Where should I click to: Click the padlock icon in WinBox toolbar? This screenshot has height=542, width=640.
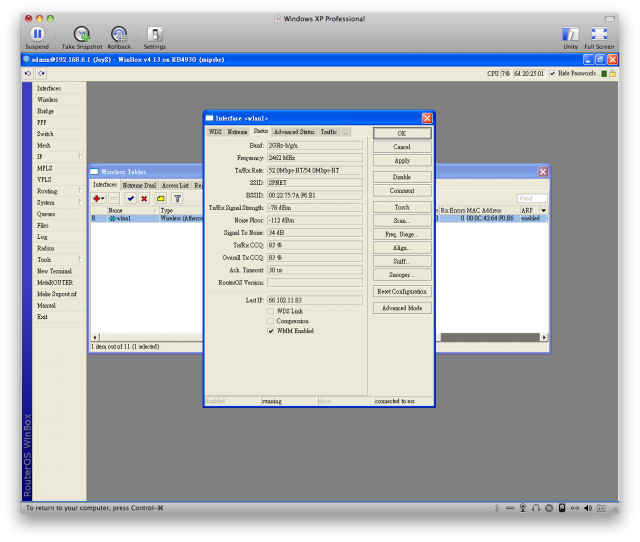coord(612,73)
